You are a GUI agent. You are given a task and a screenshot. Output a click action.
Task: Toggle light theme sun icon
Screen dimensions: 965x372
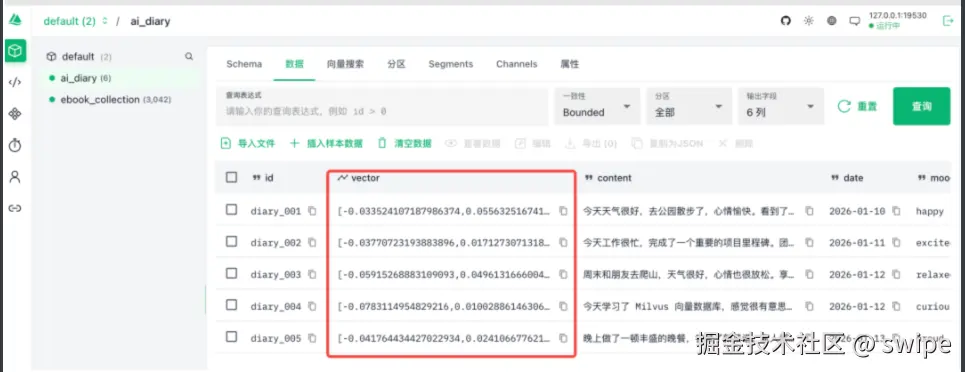(809, 21)
